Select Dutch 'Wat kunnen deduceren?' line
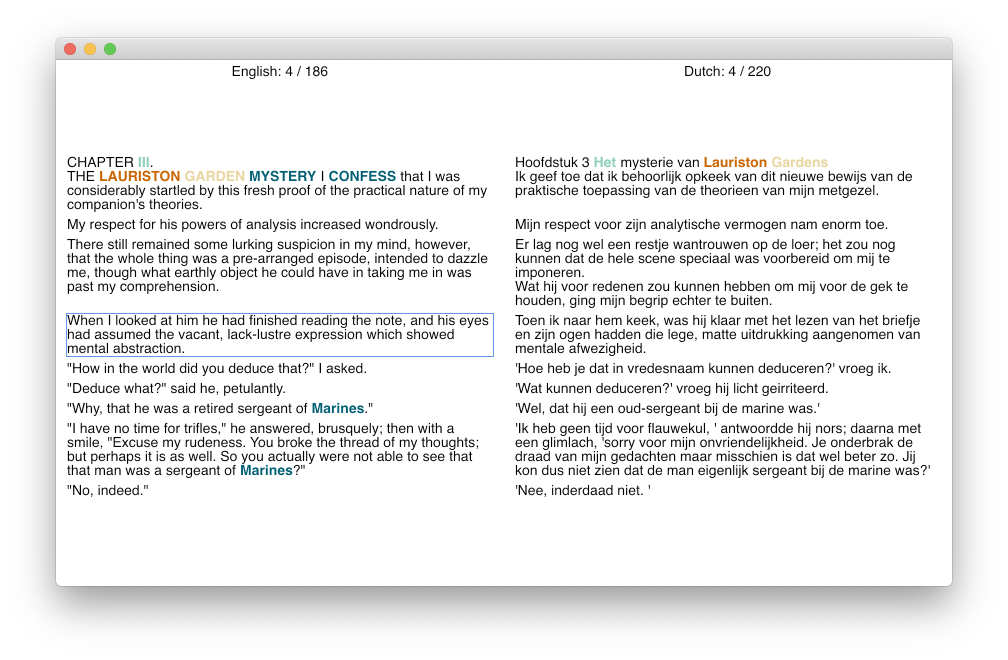This screenshot has height=660, width=1008. 672,388
